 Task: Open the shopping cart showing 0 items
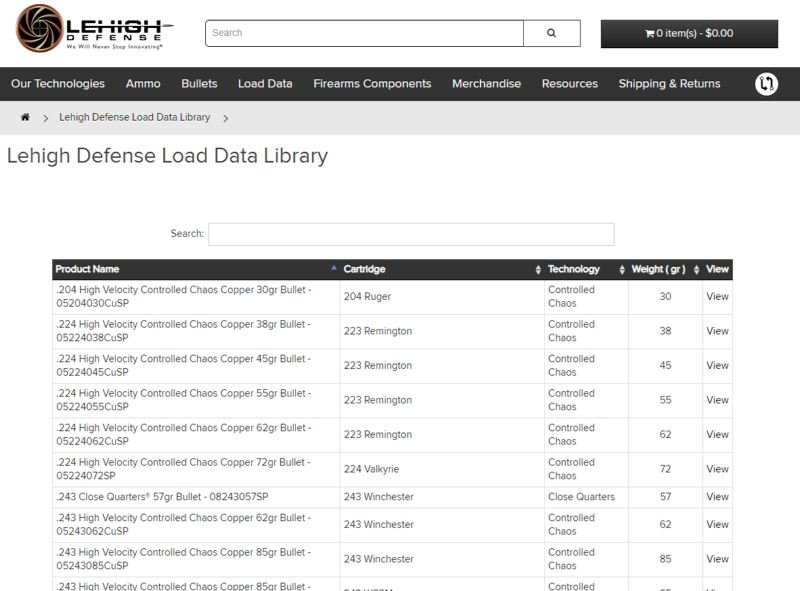pos(689,33)
